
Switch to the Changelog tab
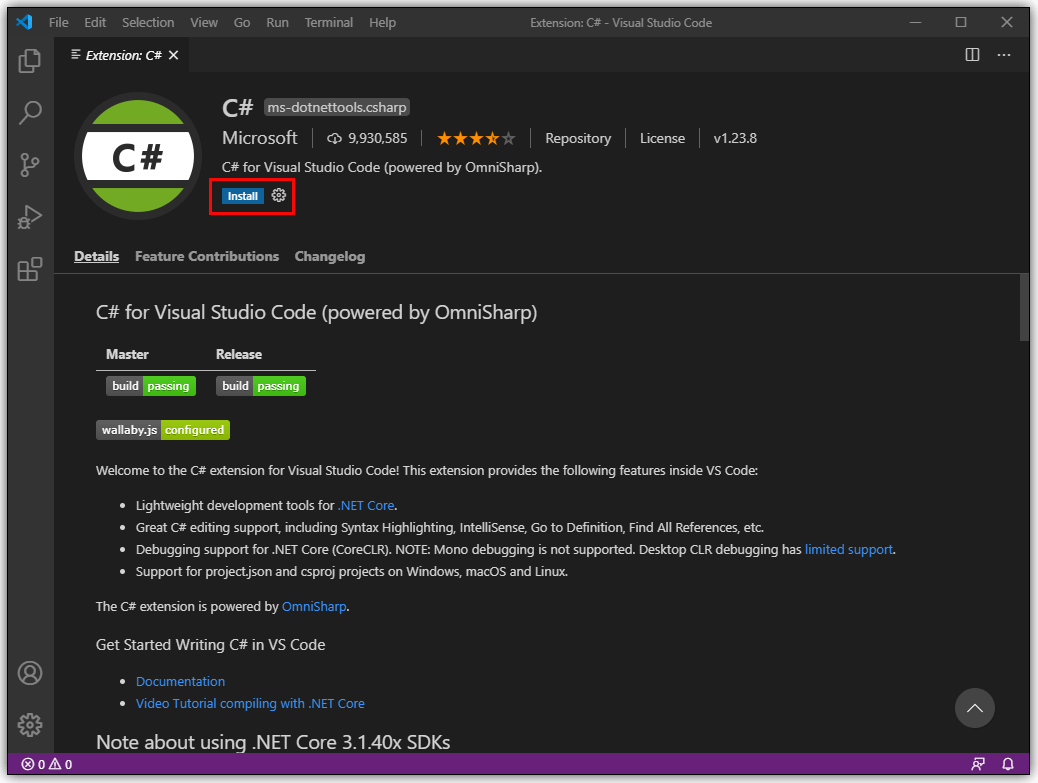pos(329,256)
